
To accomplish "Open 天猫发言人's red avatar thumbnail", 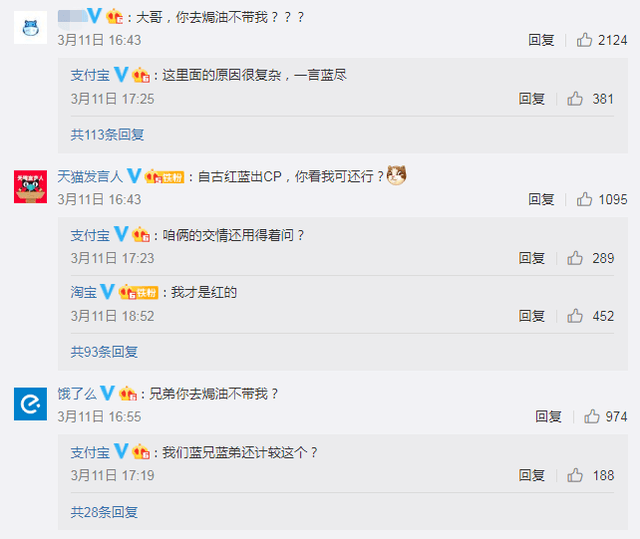I will point(30,187).
